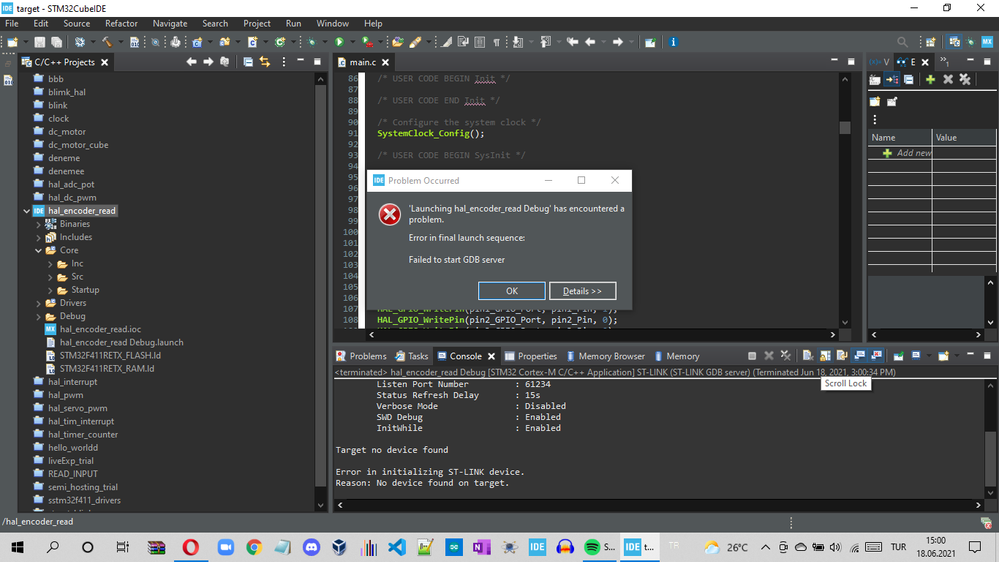
Task: Click the Open Perspective icon
Action: click(x=931, y=42)
